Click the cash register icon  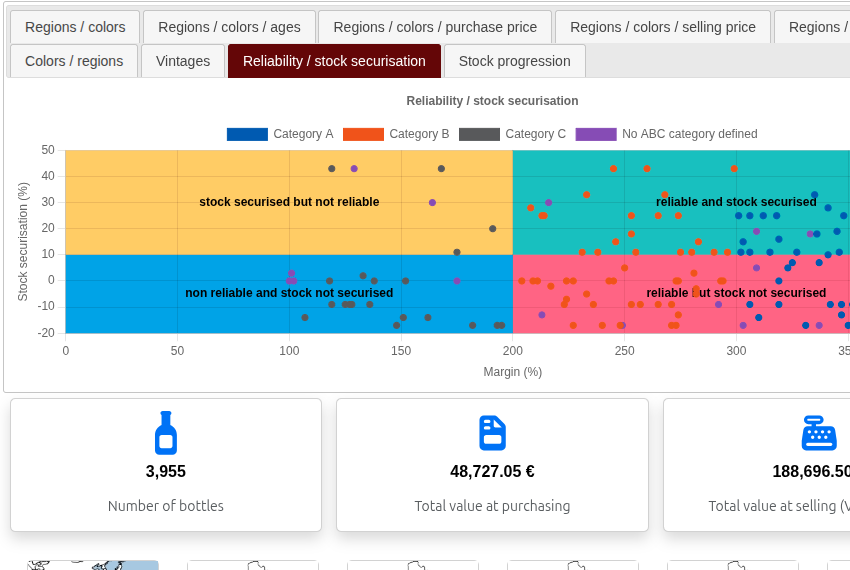[818, 433]
